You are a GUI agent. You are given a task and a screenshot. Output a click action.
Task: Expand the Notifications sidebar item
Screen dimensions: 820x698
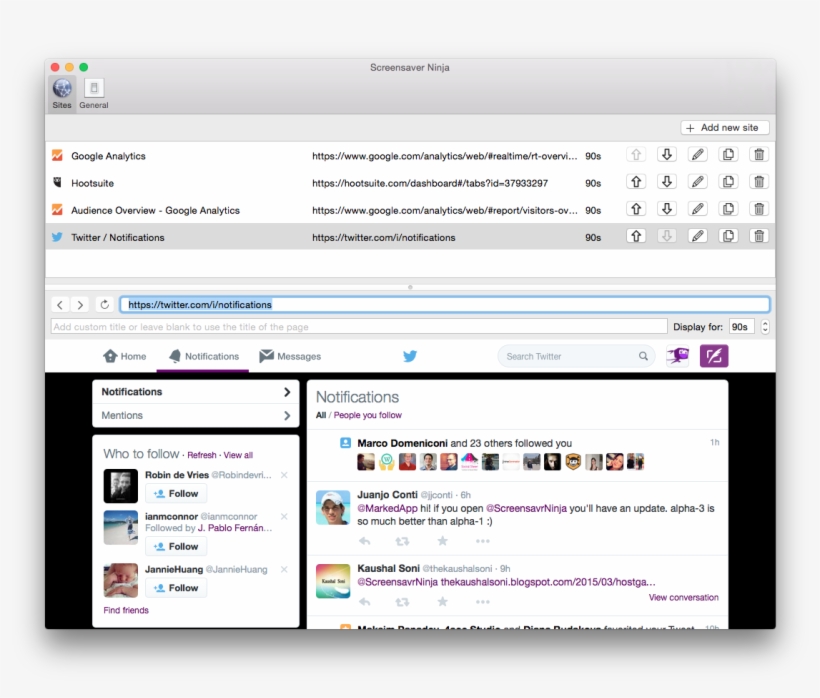point(196,392)
